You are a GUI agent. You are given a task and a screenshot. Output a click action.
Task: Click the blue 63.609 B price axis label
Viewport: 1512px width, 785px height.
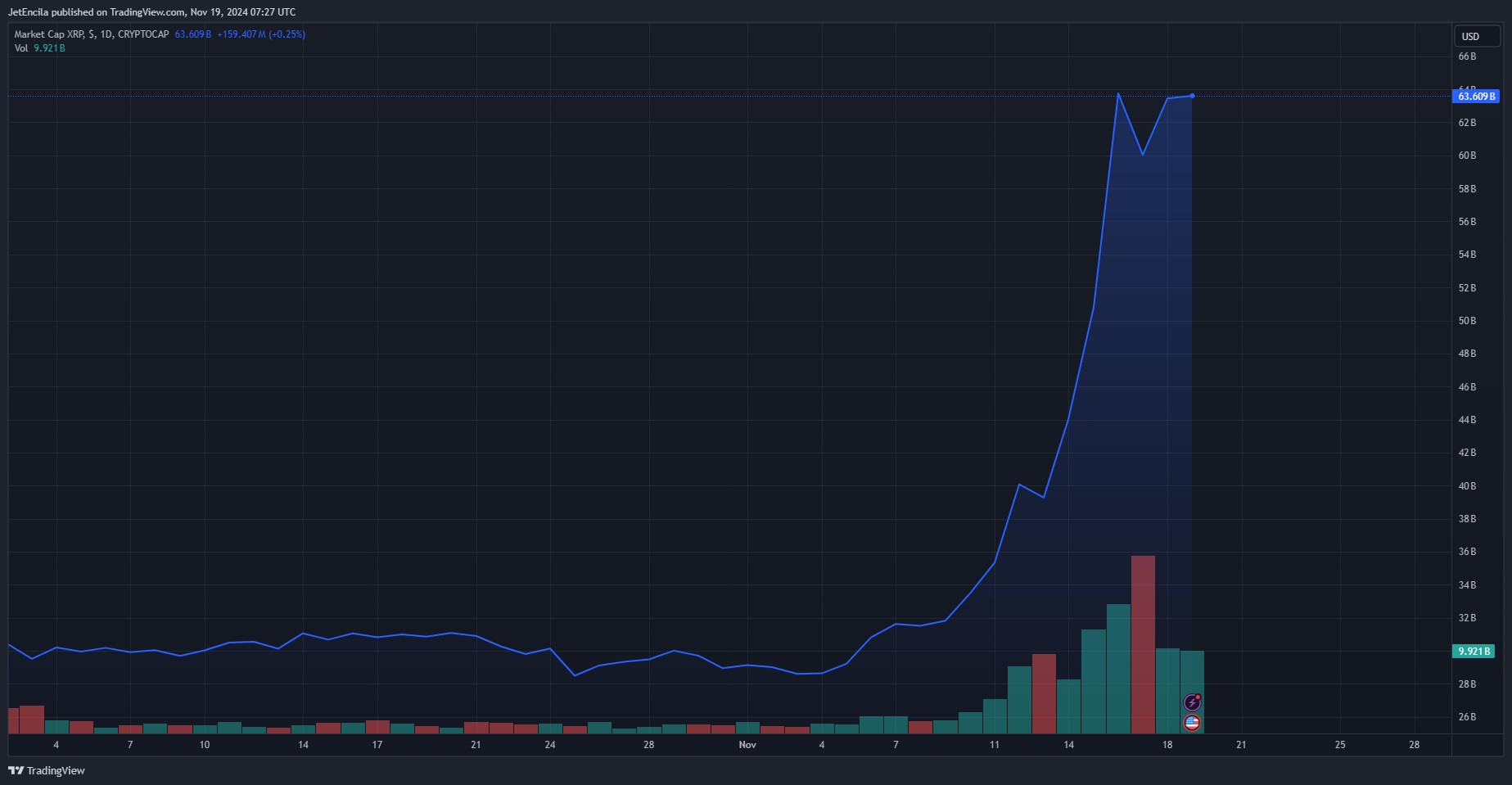coord(1477,97)
